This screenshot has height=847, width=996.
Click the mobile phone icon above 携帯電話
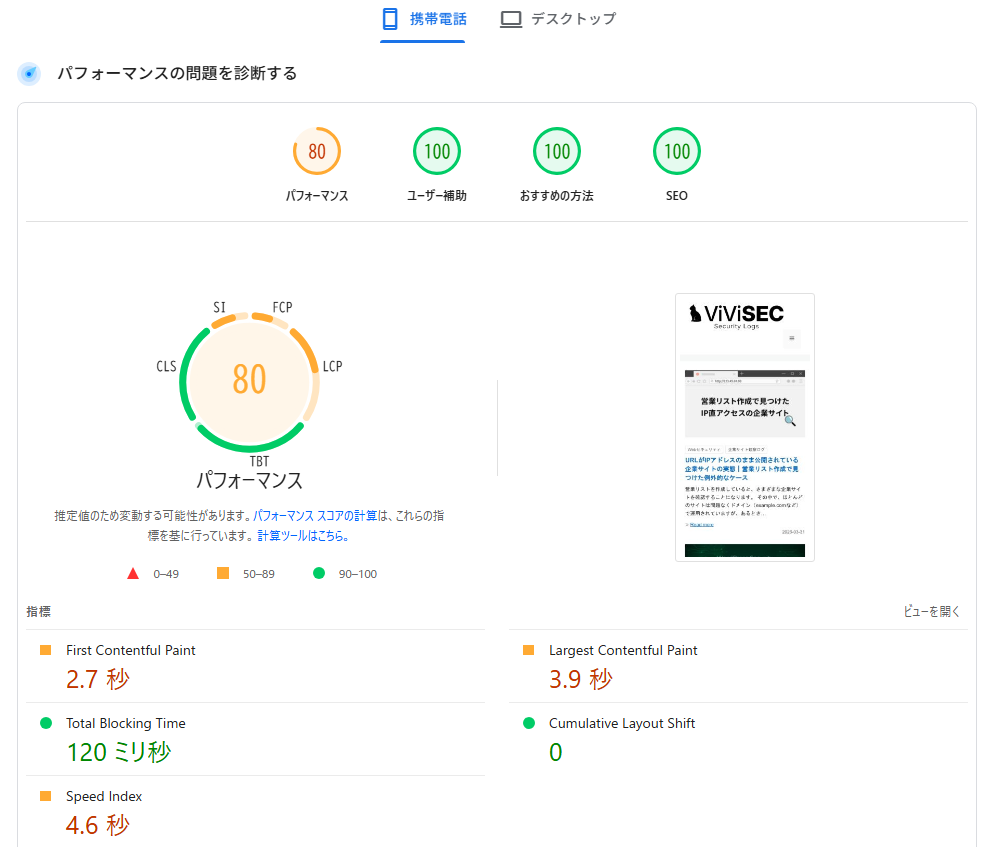coord(388,18)
